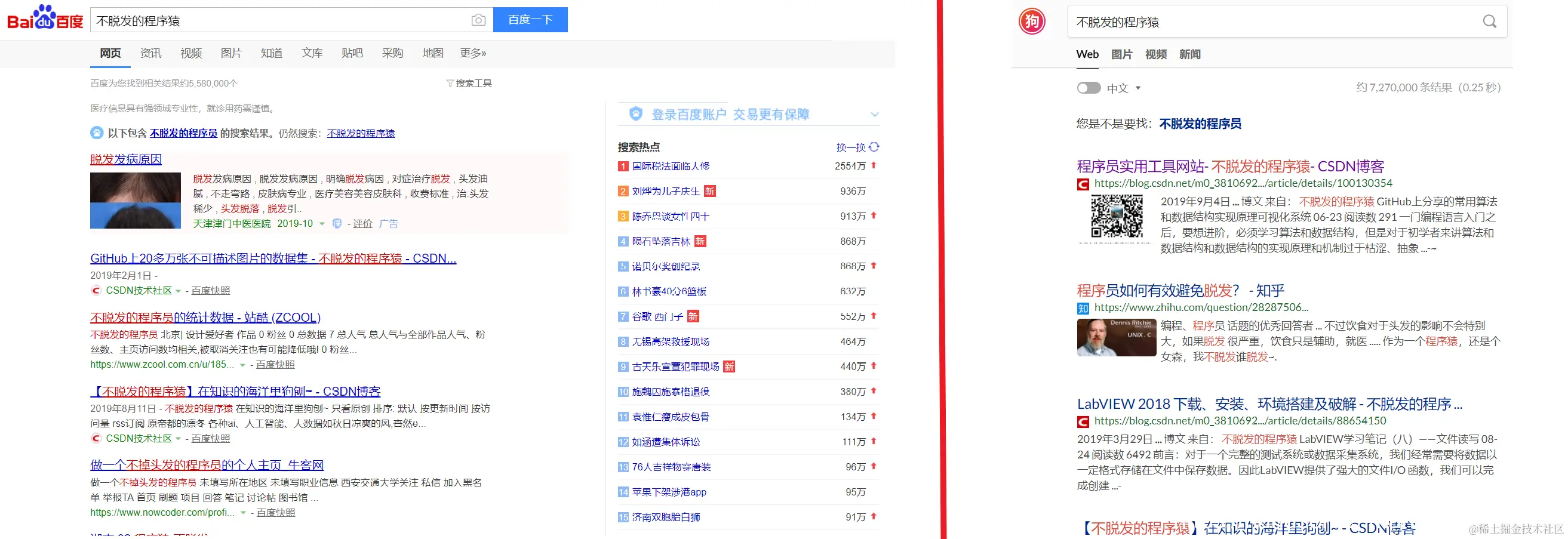Keep searching 不脱发的程序猿 link
This screenshot has width=1568, height=539.
point(361,133)
